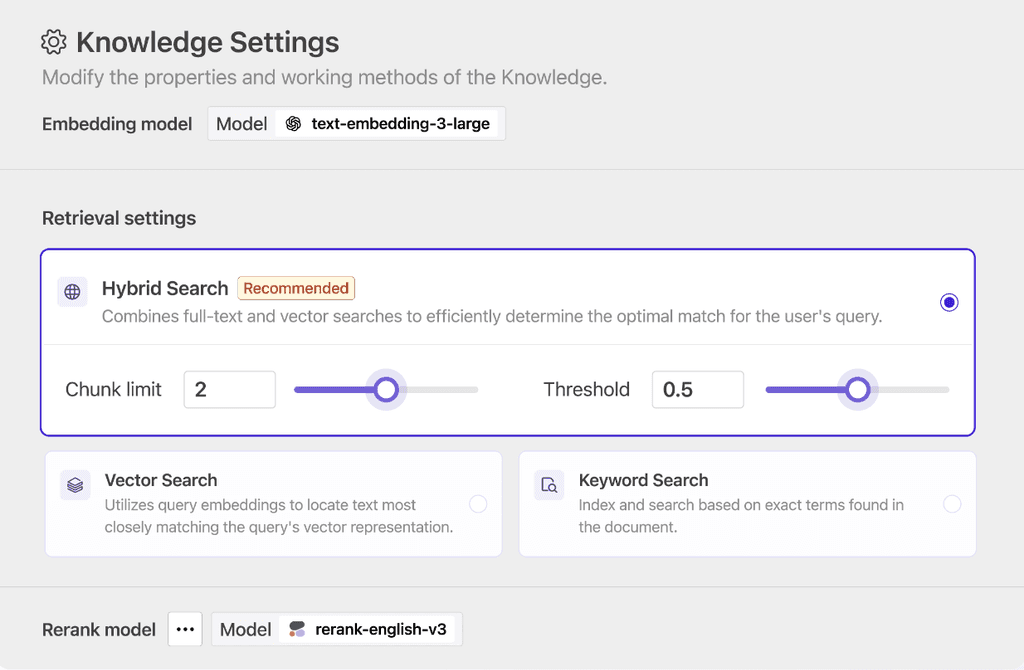Select the Hybrid Search radio button
1024x670 pixels.
point(949,302)
